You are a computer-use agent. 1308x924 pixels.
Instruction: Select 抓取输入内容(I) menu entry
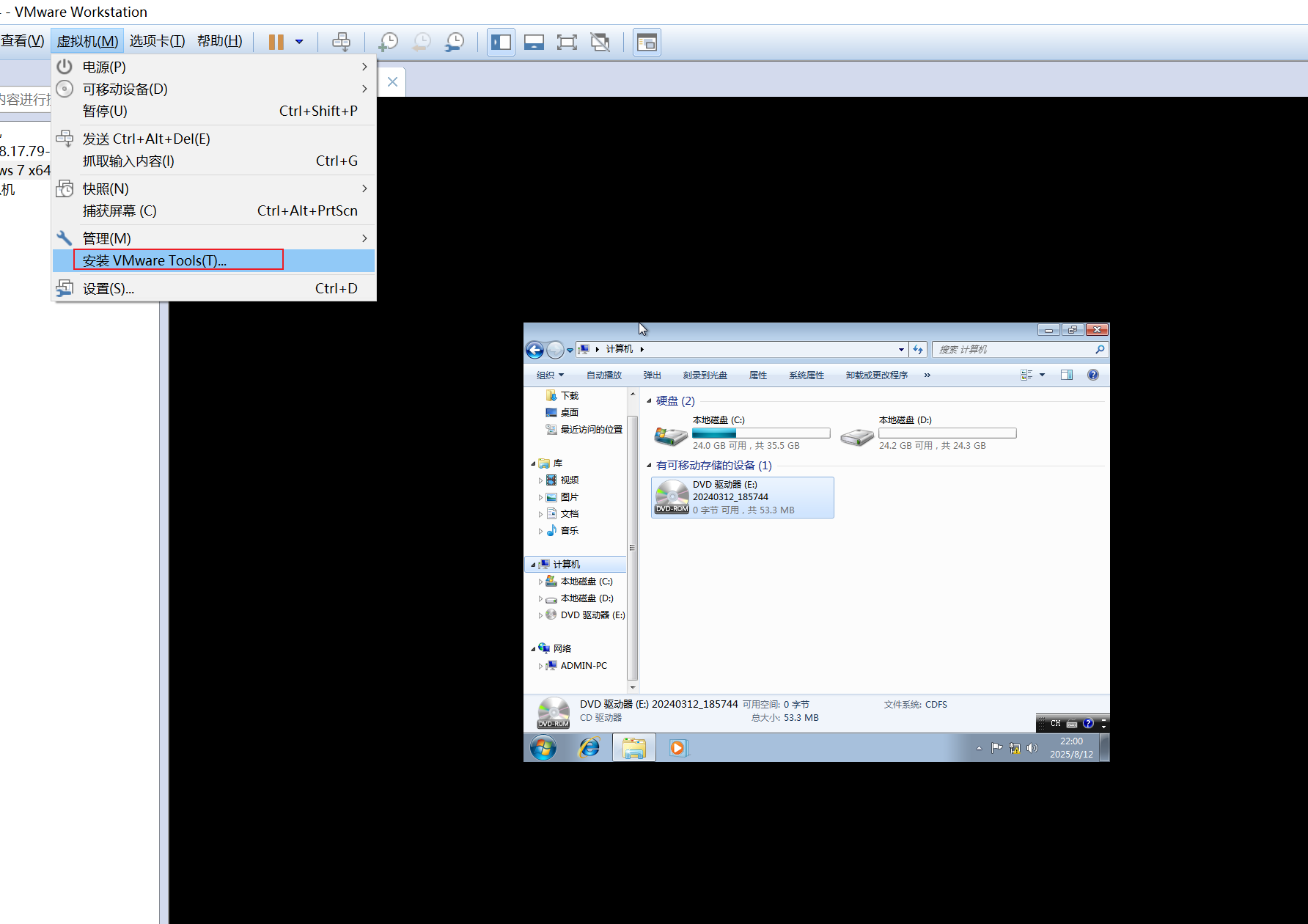pos(213,161)
